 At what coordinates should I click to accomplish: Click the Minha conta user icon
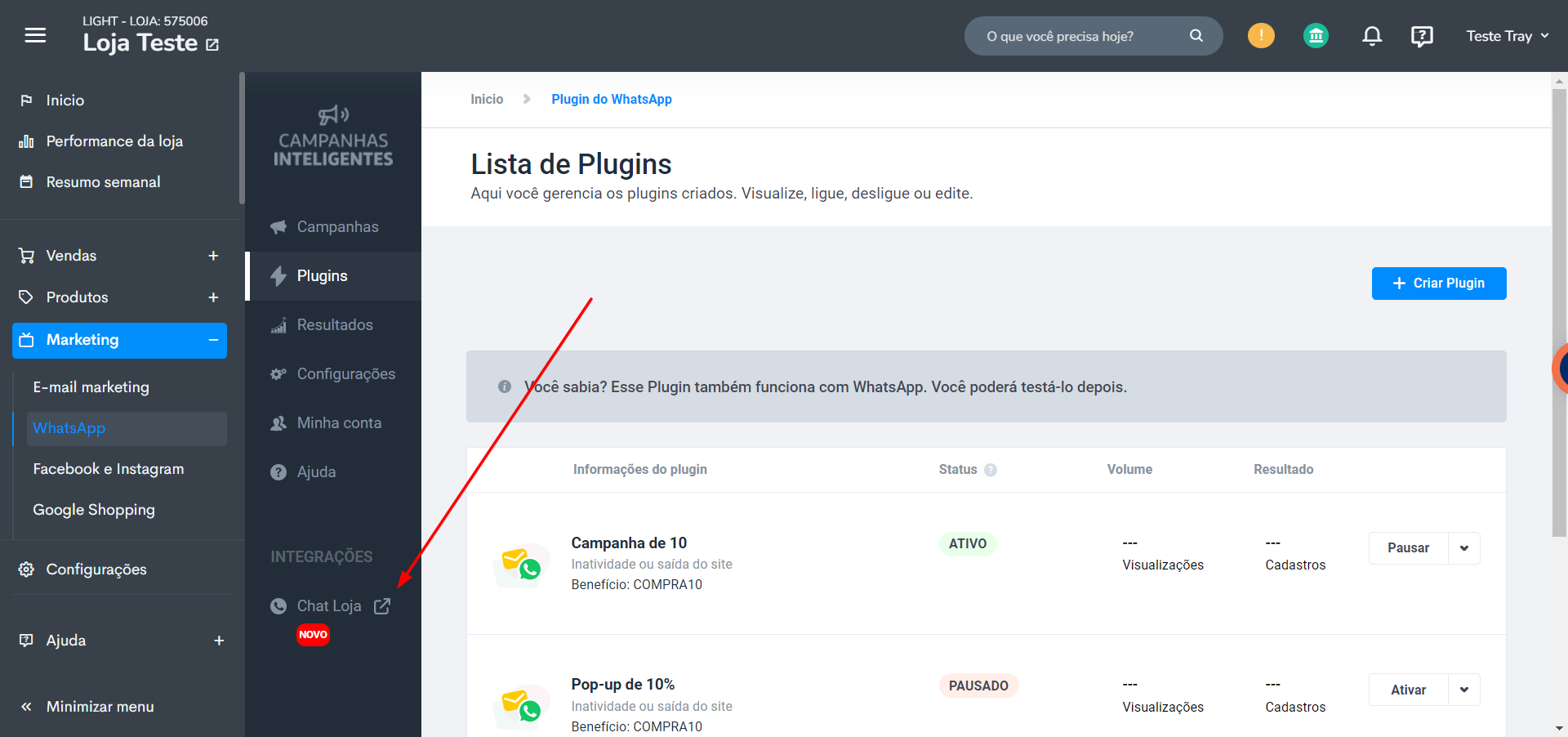tap(278, 423)
